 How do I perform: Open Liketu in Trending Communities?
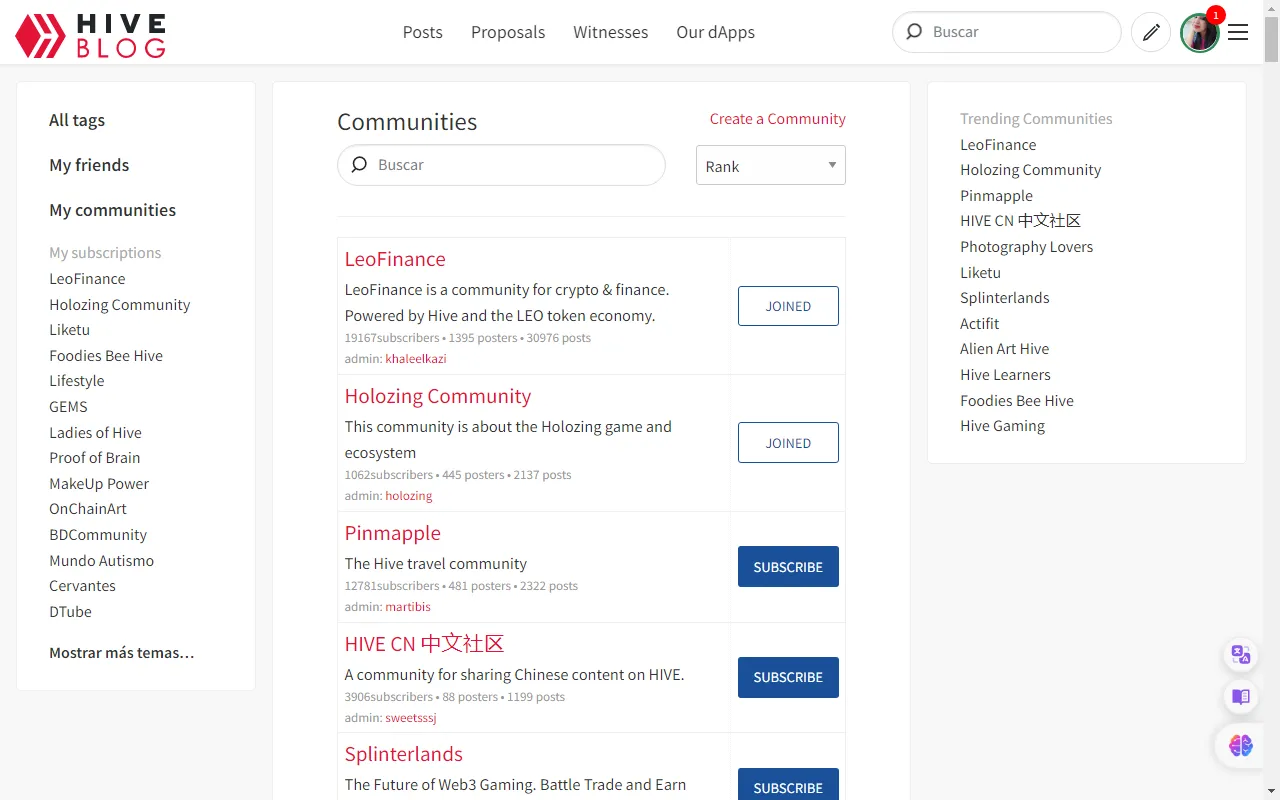(x=981, y=273)
